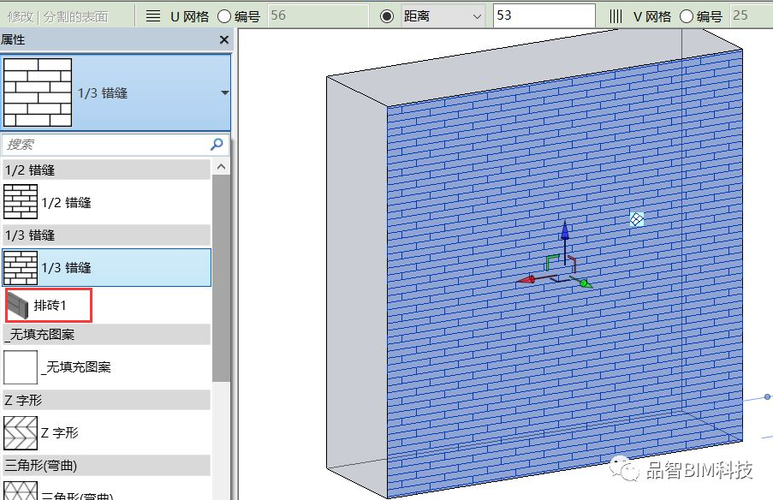Screen dimensions: 773x500
Task: Click the U grid lines icon
Action: coord(153,16)
